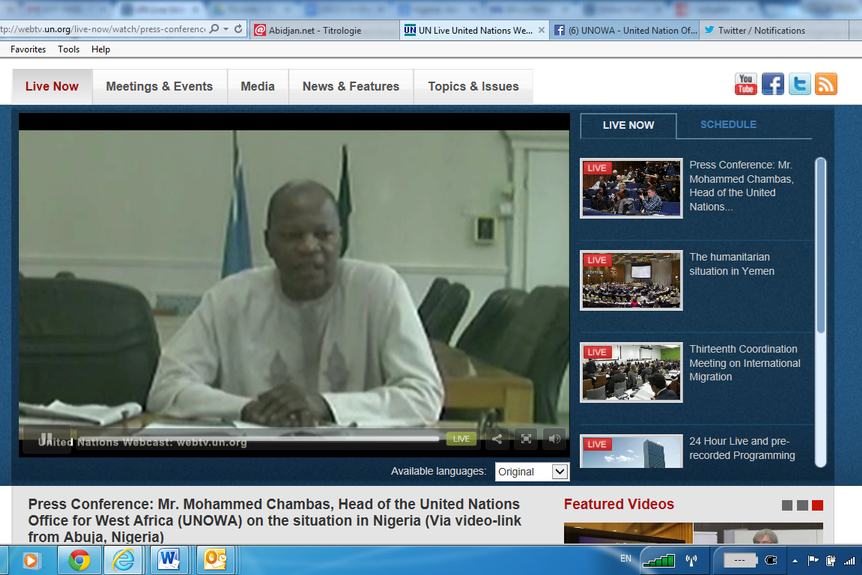Switch to the SCHEDULE tab

click(x=728, y=125)
